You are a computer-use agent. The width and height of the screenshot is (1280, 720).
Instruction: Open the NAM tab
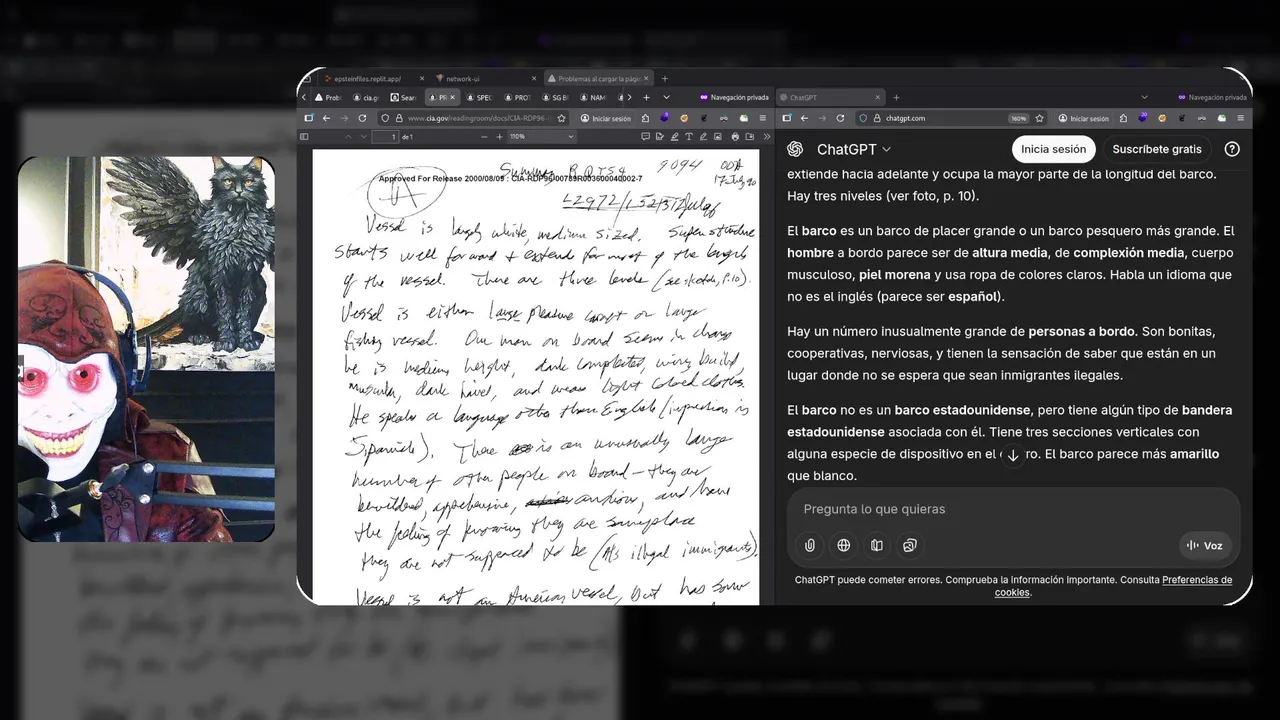593,97
